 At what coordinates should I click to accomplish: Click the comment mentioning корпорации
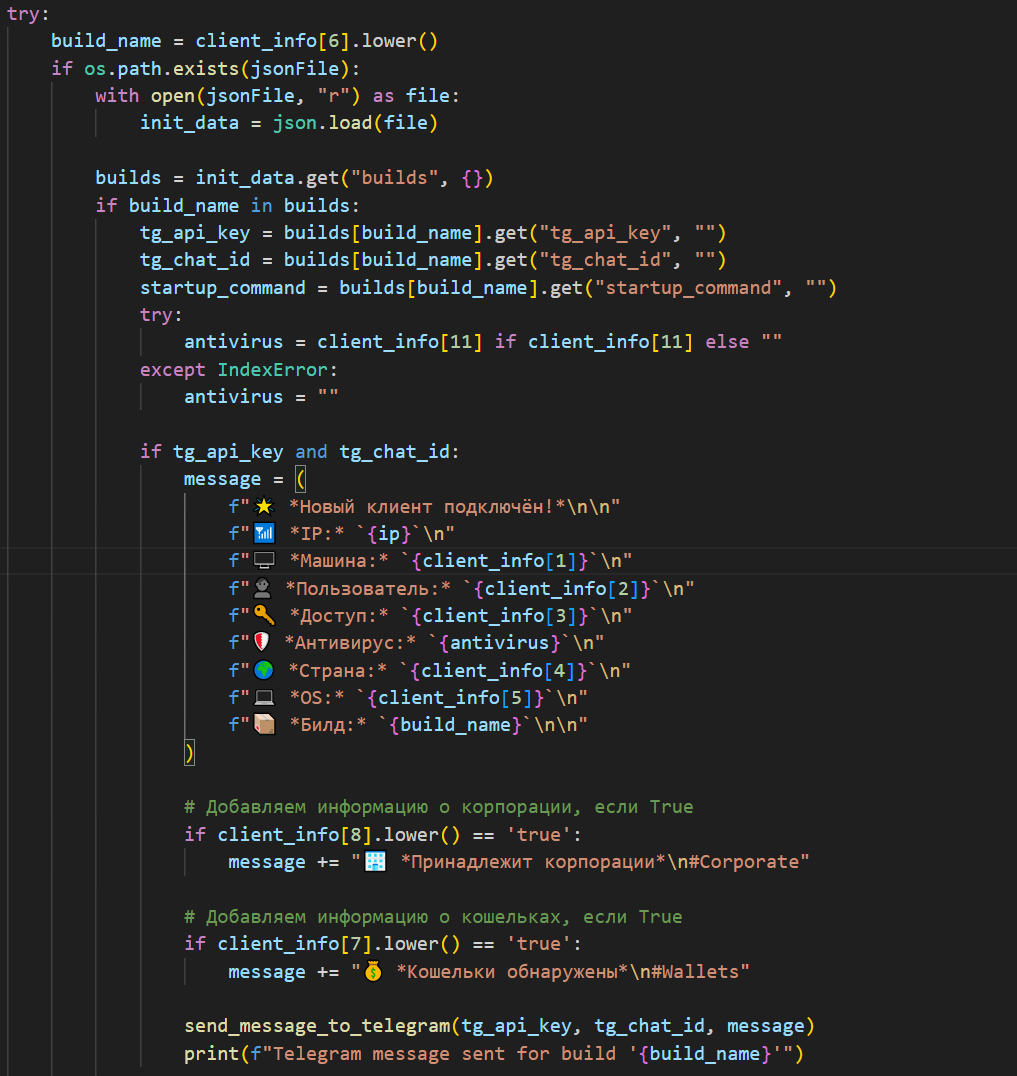(x=438, y=807)
